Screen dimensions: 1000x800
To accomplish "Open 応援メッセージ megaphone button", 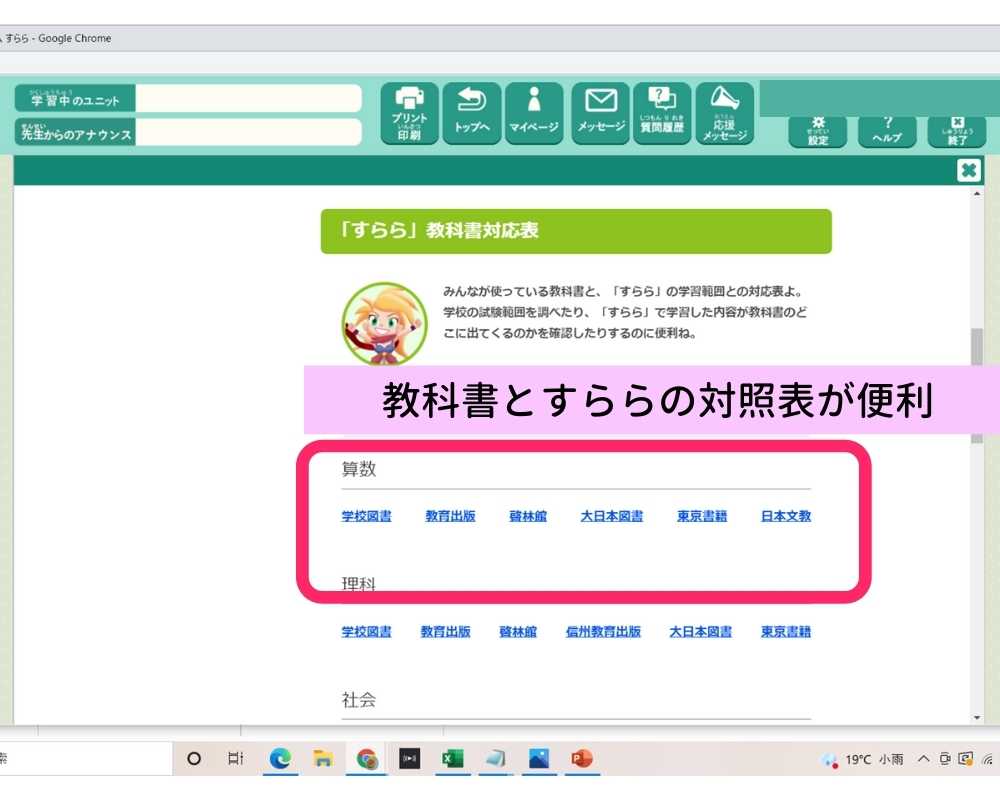I will [724, 114].
